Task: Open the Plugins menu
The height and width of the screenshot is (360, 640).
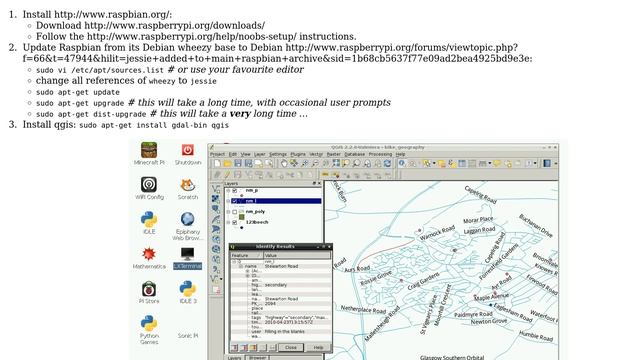Action: (298, 154)
